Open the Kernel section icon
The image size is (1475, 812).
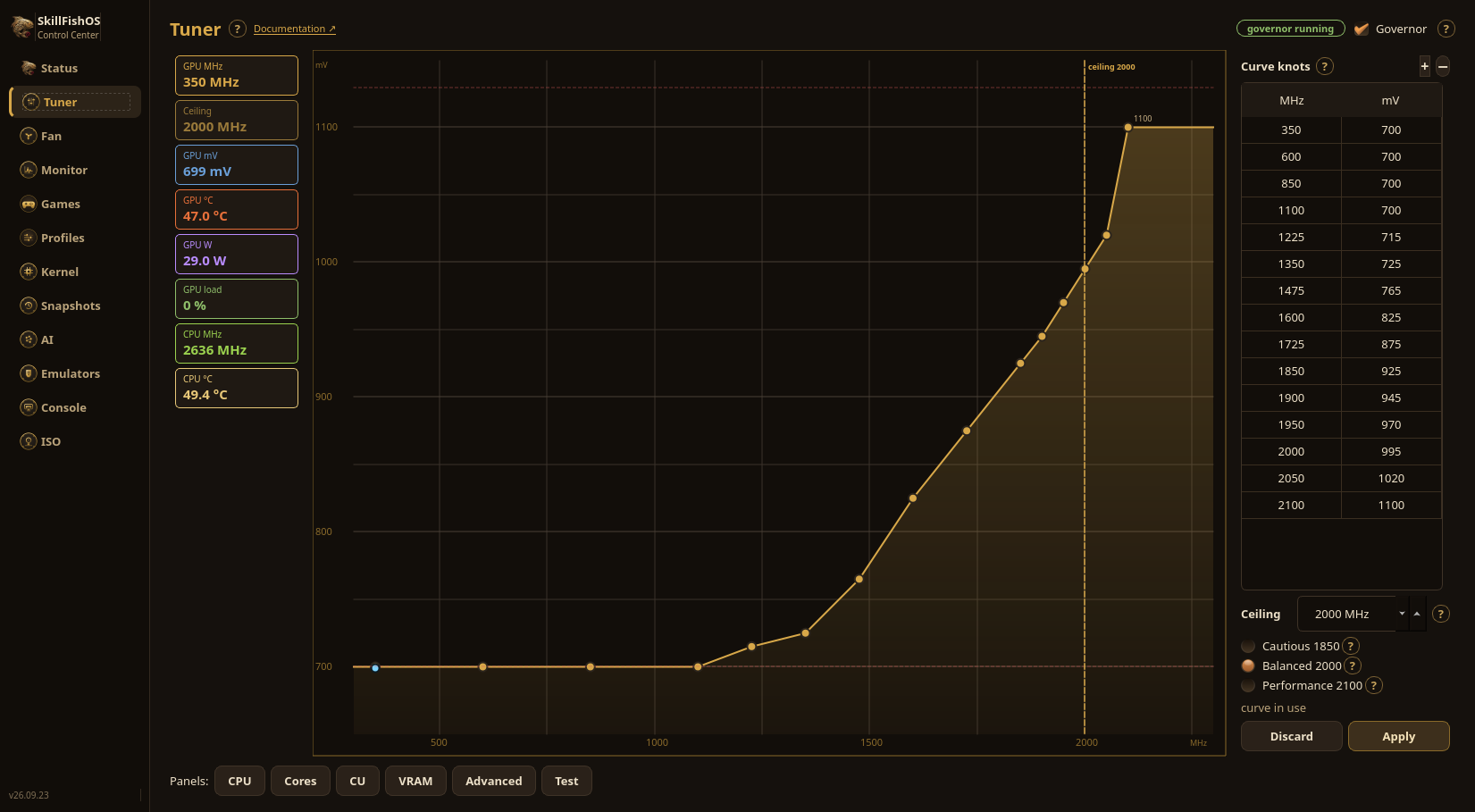29,272
